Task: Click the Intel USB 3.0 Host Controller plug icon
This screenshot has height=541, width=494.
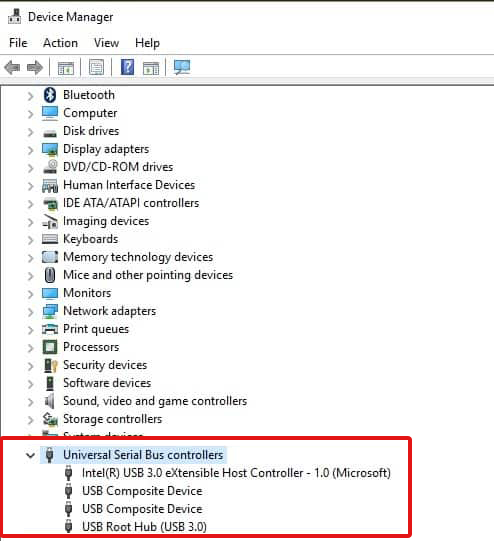Action: tap(69, 473)
